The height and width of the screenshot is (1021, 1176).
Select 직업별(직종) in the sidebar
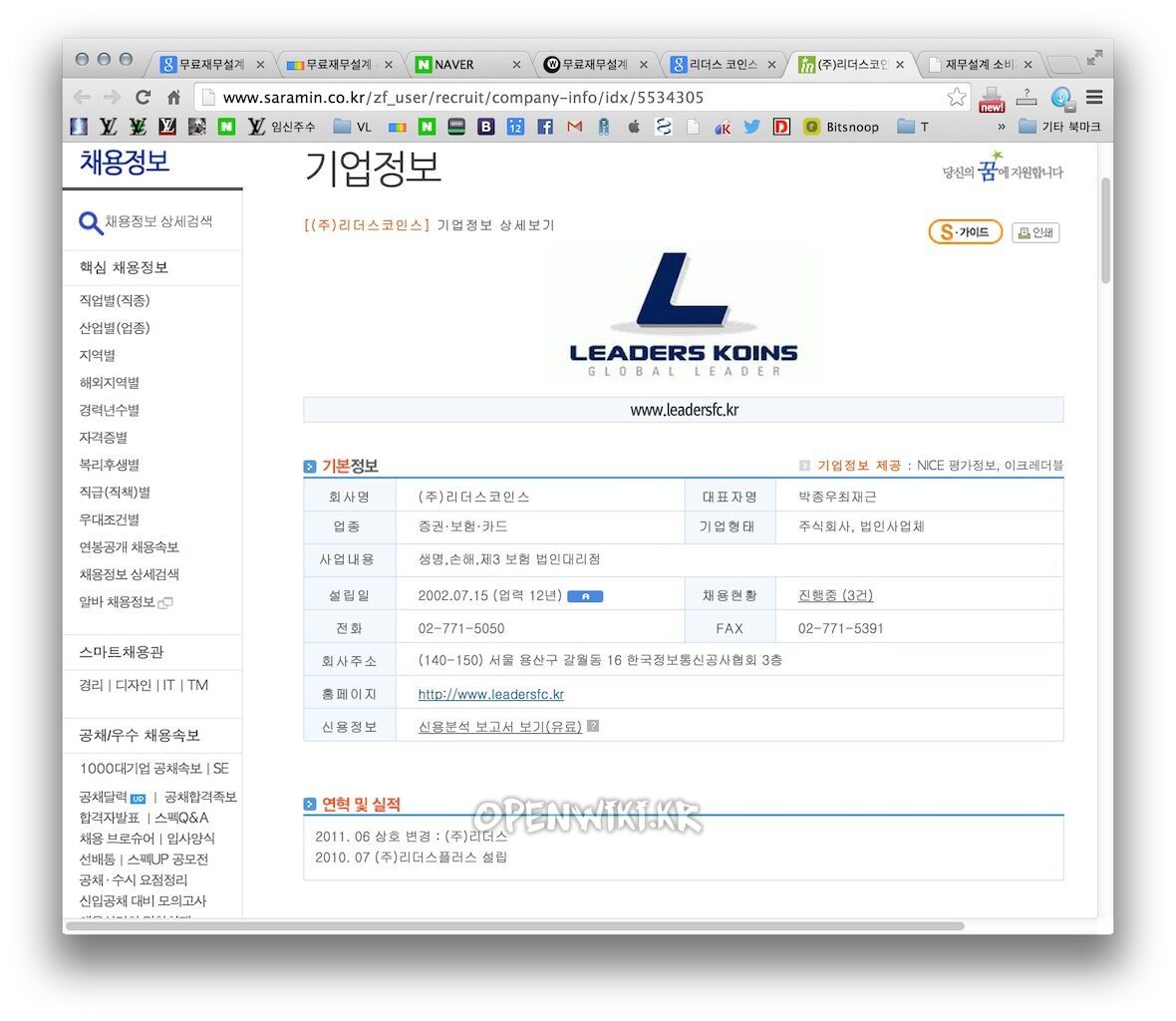pyautogui.click(x=115, y=300)
